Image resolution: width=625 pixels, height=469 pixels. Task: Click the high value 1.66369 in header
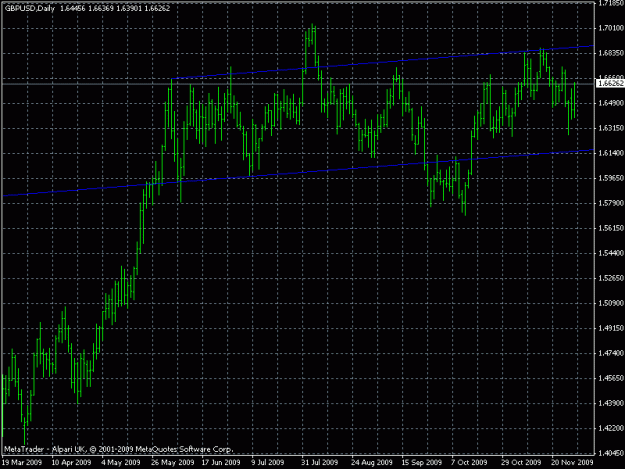[100, 8]
